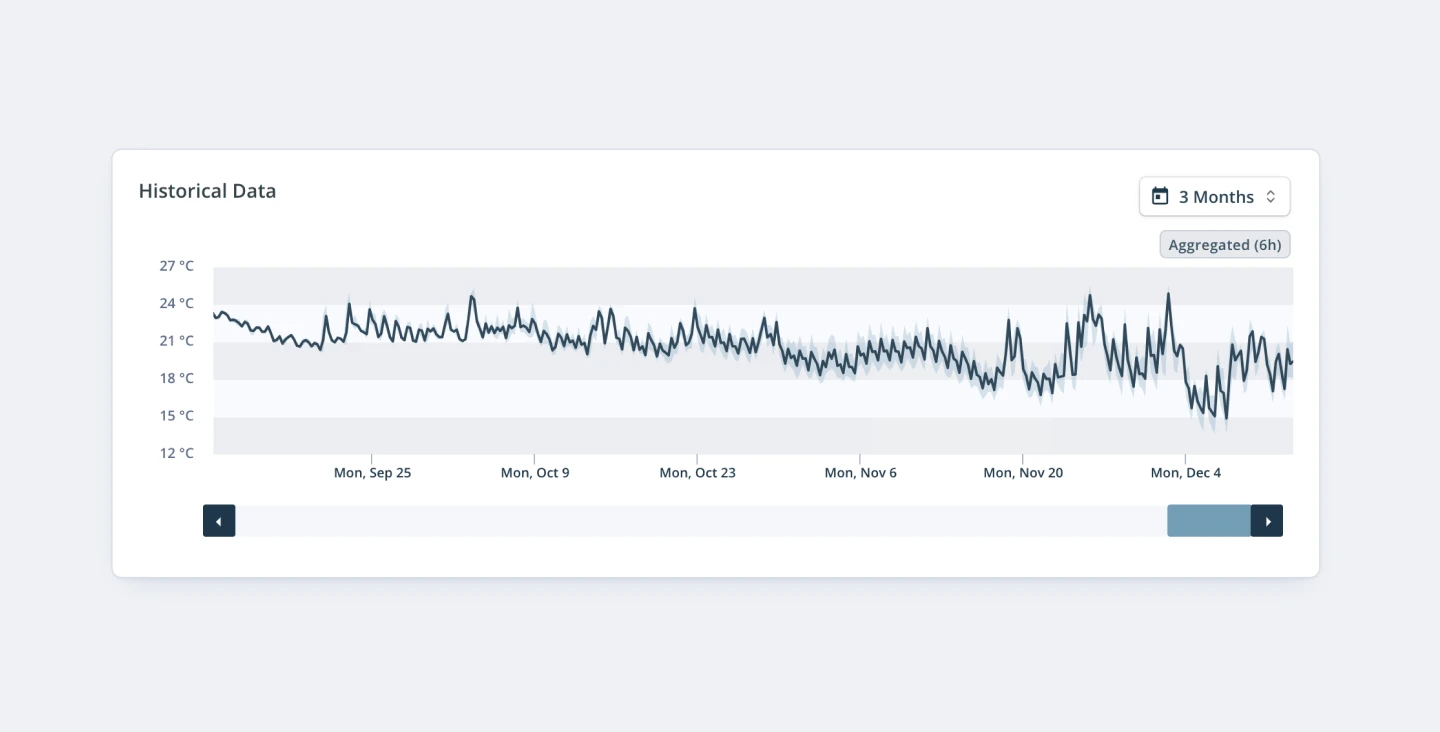Click the 12 °C y-axis label
This screenshot has height=732, width=1440.
pos(177,453)
